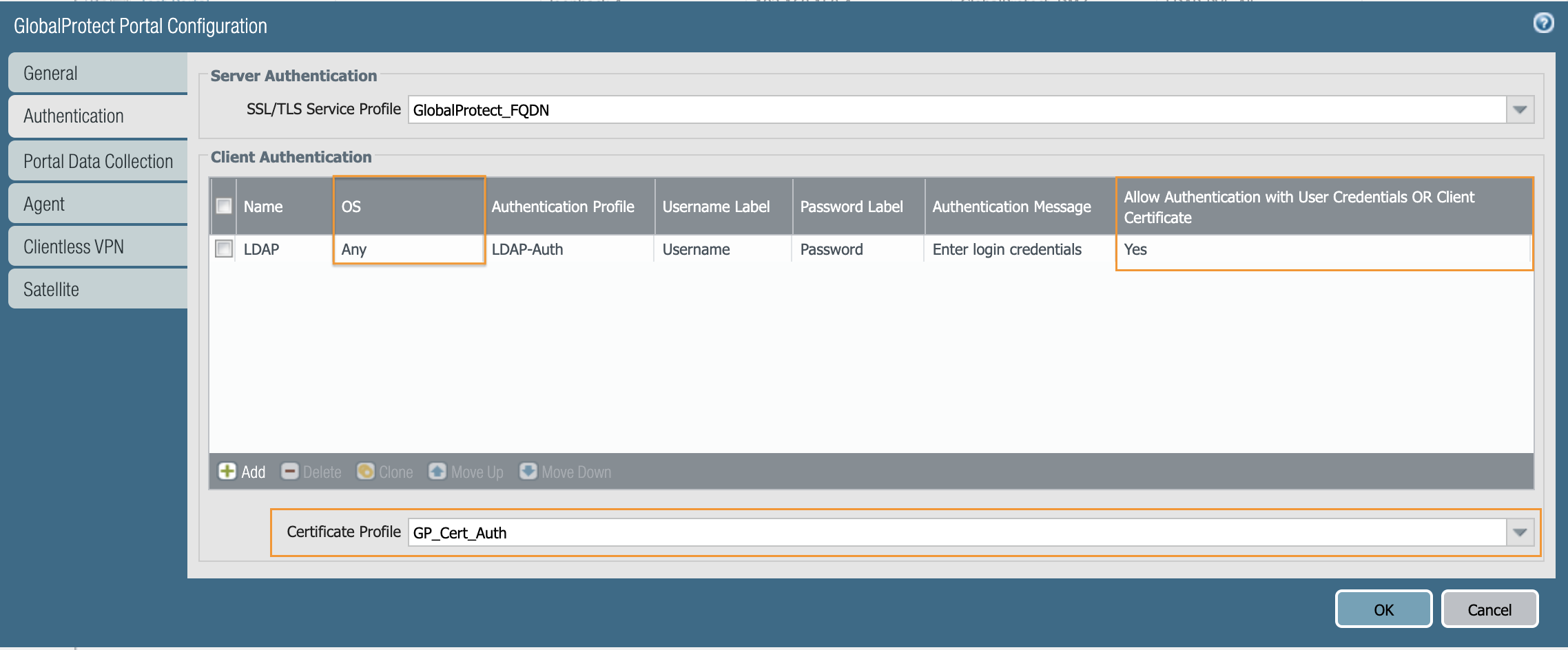Screen dimensions: 1568x650
Task: Switch to the Satellite tab
Action: (x=97, y=289)
